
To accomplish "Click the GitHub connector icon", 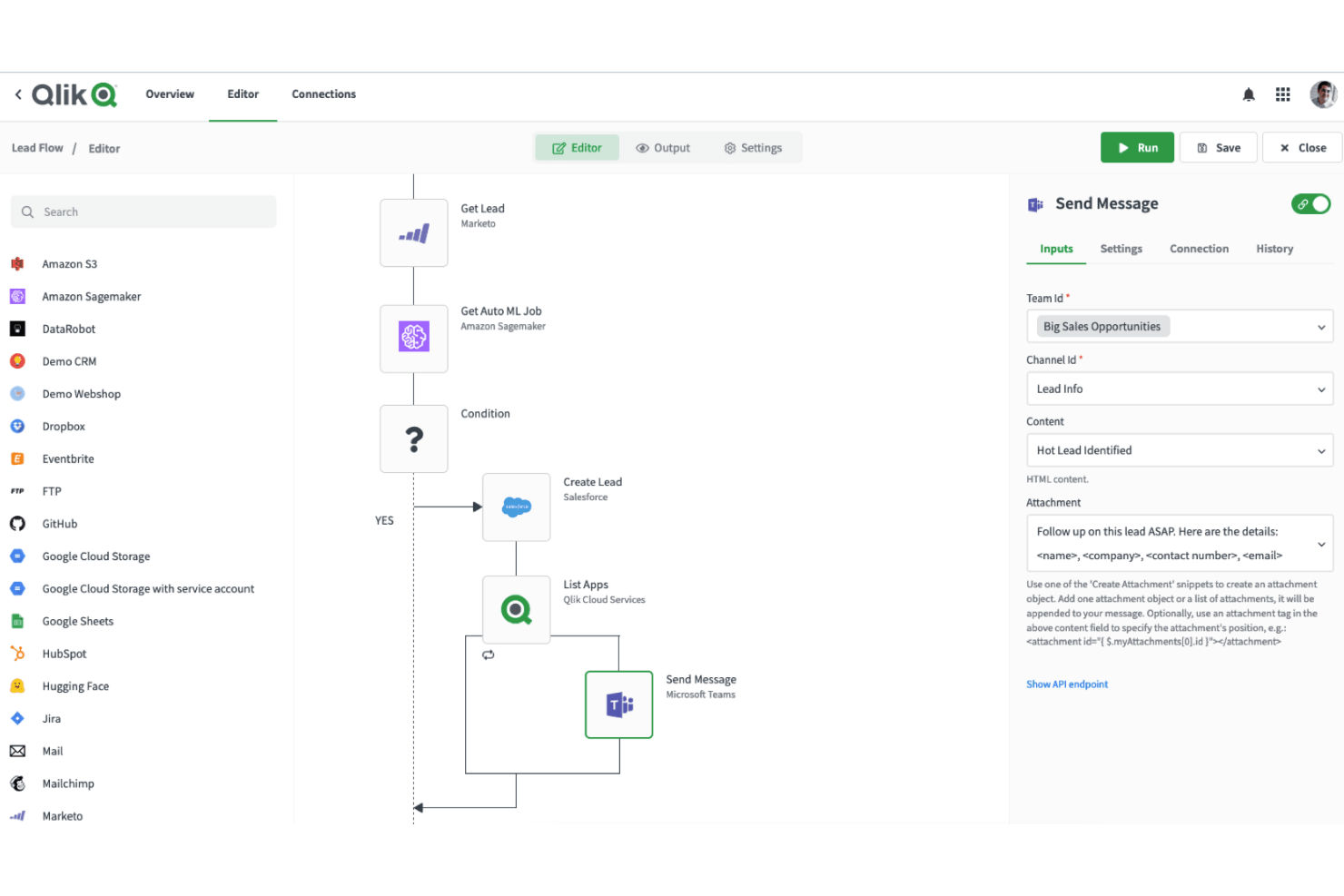I will pyautogui.click(x=17, y=524).
